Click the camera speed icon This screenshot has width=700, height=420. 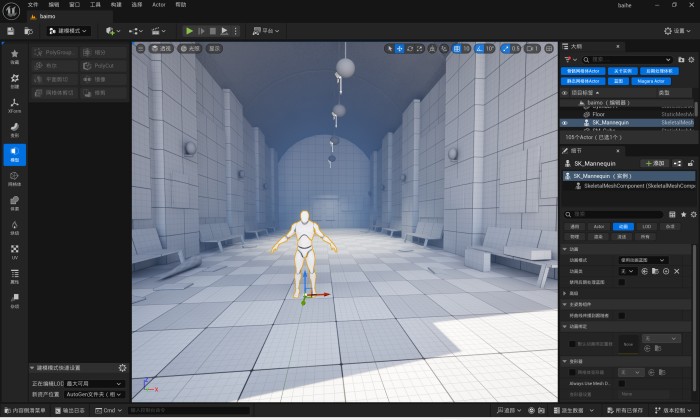pos(532,48)
